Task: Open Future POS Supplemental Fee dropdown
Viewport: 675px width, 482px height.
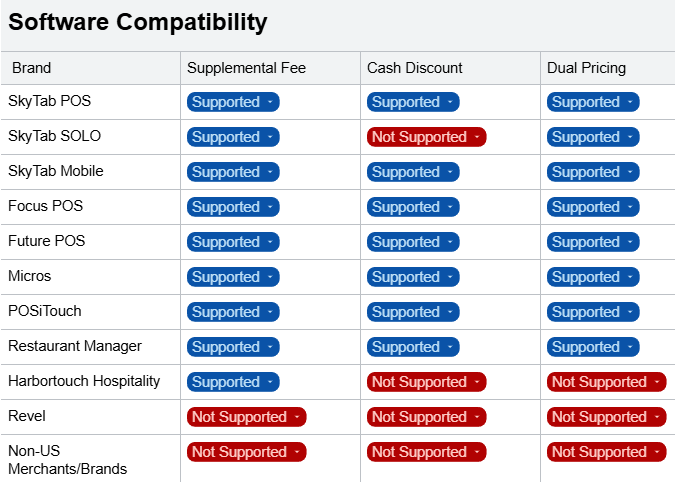Action: pos(233,242)
